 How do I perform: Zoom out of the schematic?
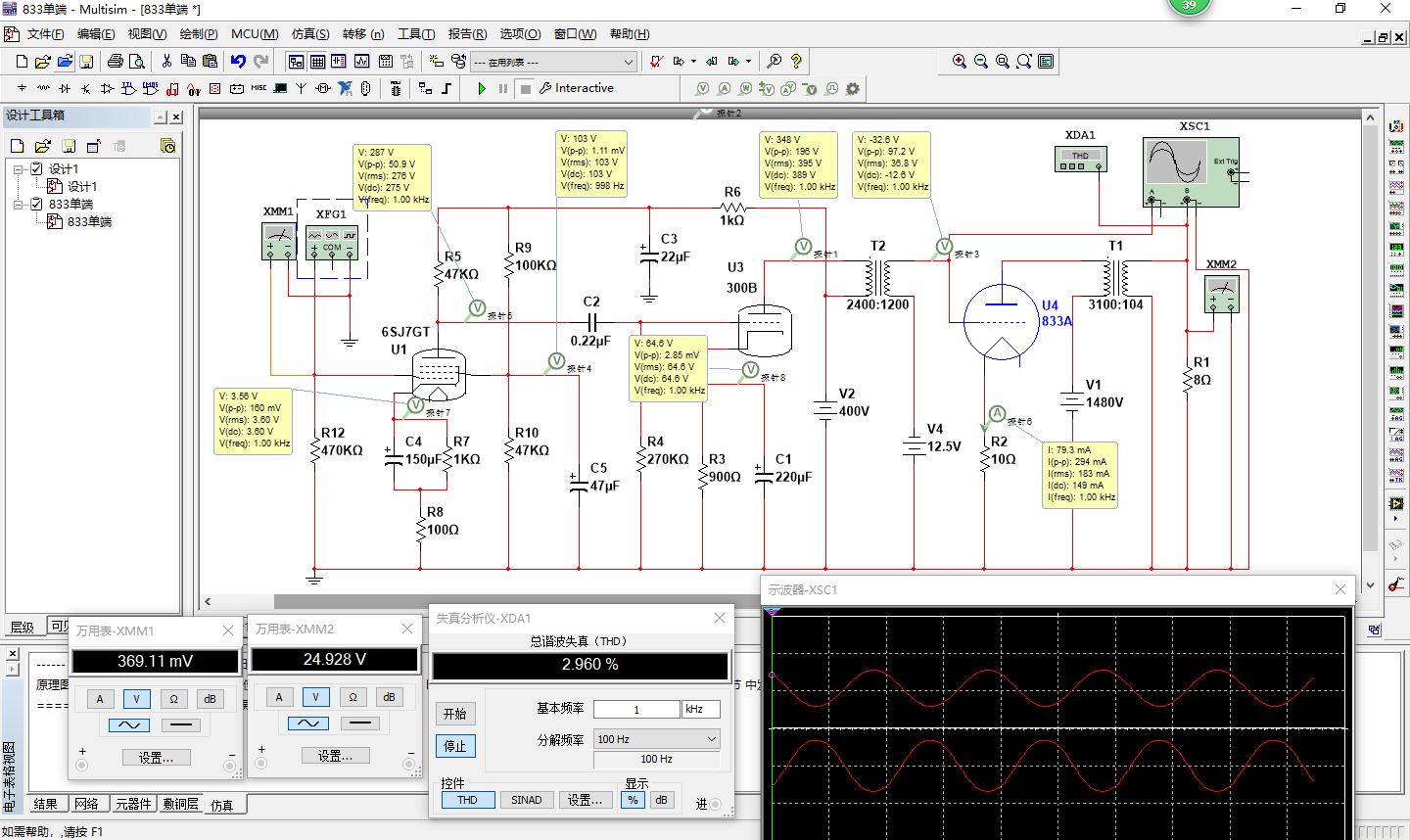[x=981, y=61]
